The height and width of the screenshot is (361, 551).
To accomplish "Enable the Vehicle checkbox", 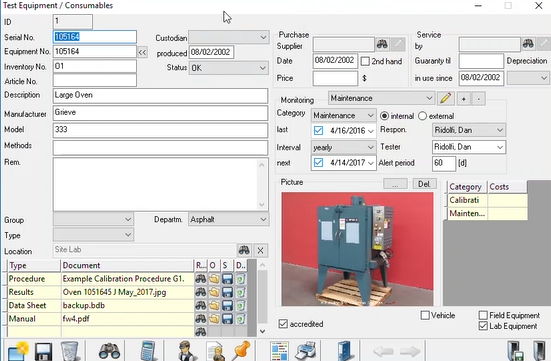I will (425, 315).
